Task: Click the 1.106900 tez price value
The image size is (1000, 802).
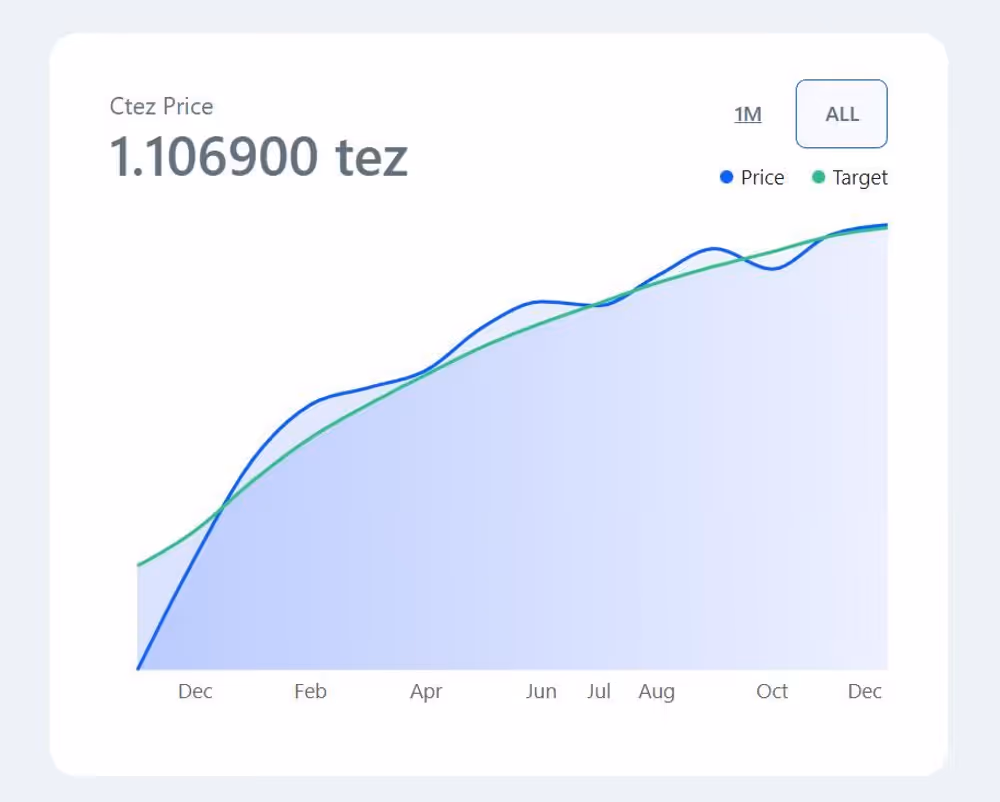Action: click(259, 155)
